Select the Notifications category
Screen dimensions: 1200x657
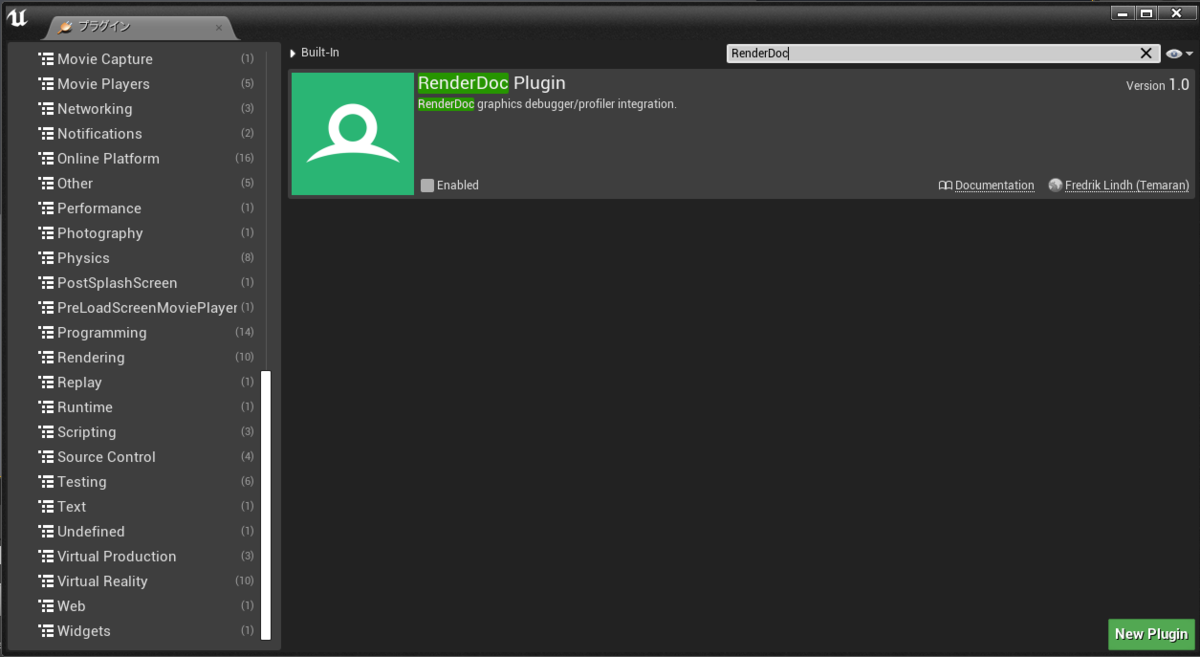pyautogui.click(x=146, y=134)
